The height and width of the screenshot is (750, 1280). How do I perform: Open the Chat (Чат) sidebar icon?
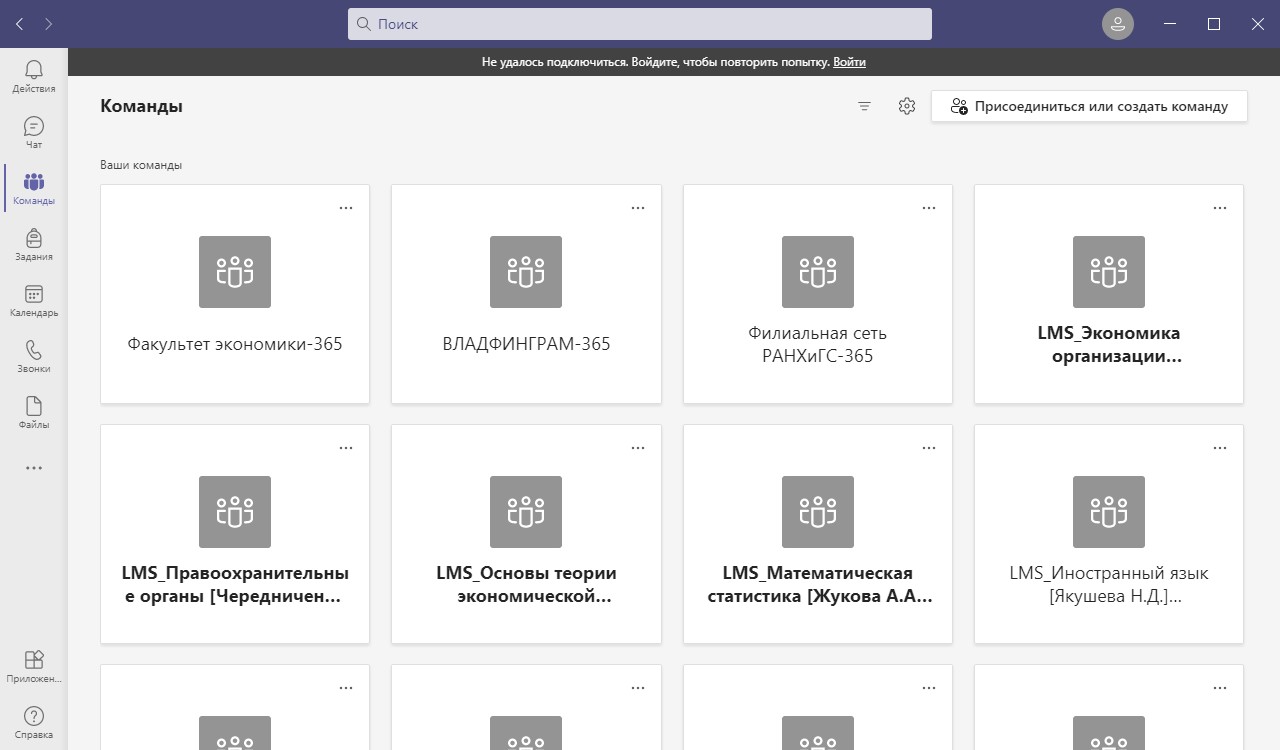click(x=34, y=132)
